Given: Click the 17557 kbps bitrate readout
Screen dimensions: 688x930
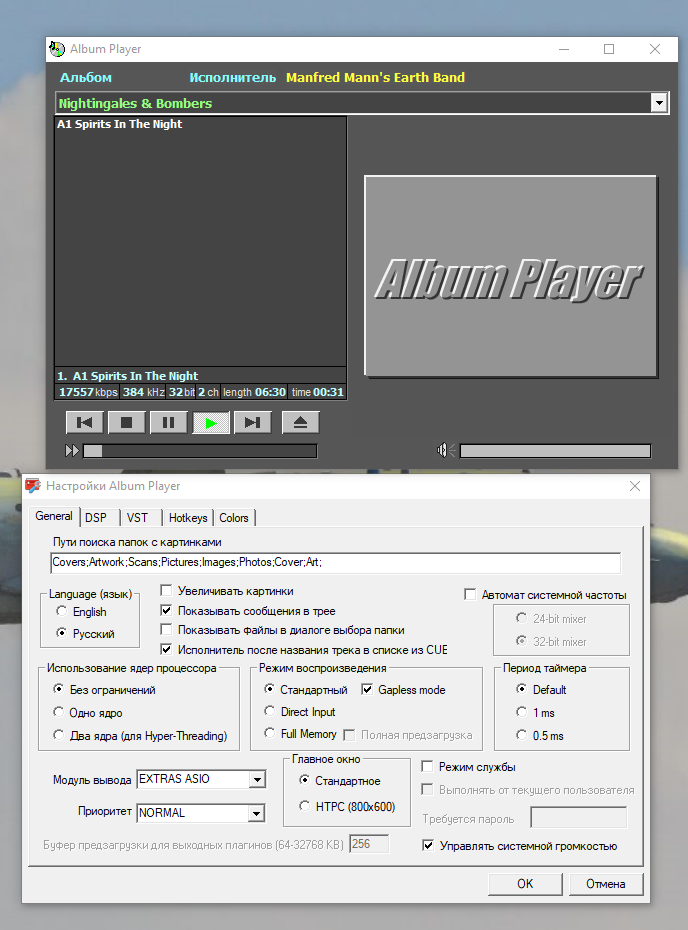Looking at the screenshot, I should pos(88,392).
